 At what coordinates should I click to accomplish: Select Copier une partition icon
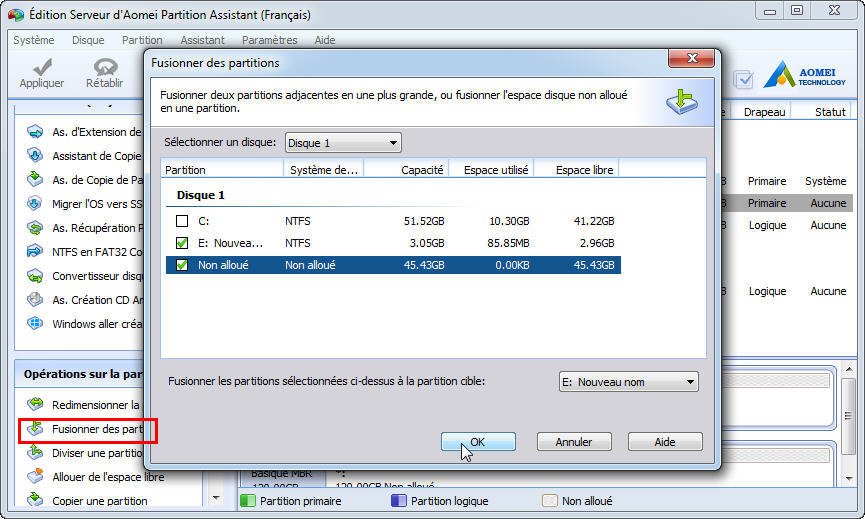click(35, 500)
